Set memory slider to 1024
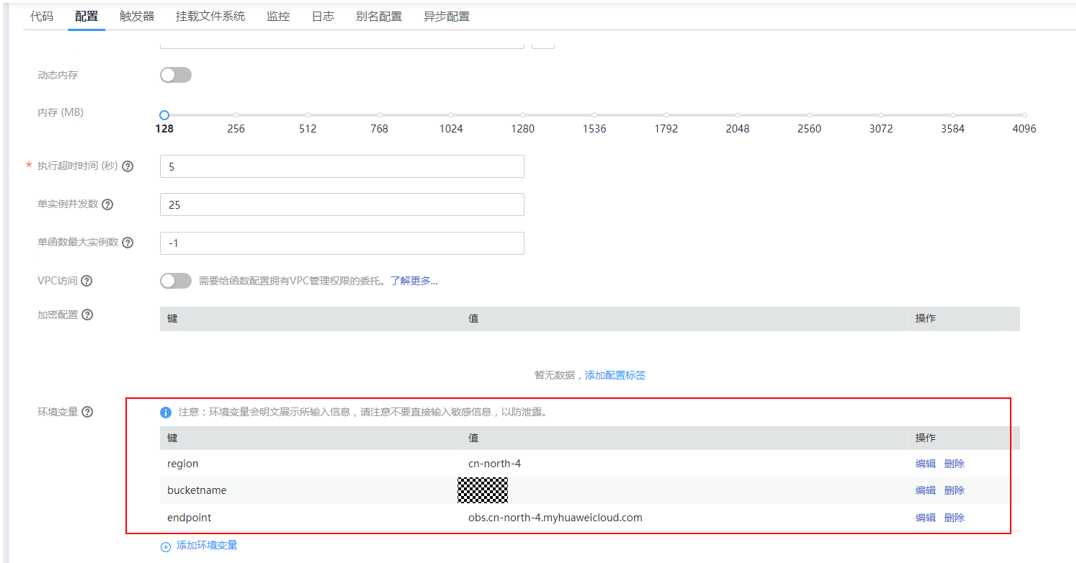 coord(451,115)
